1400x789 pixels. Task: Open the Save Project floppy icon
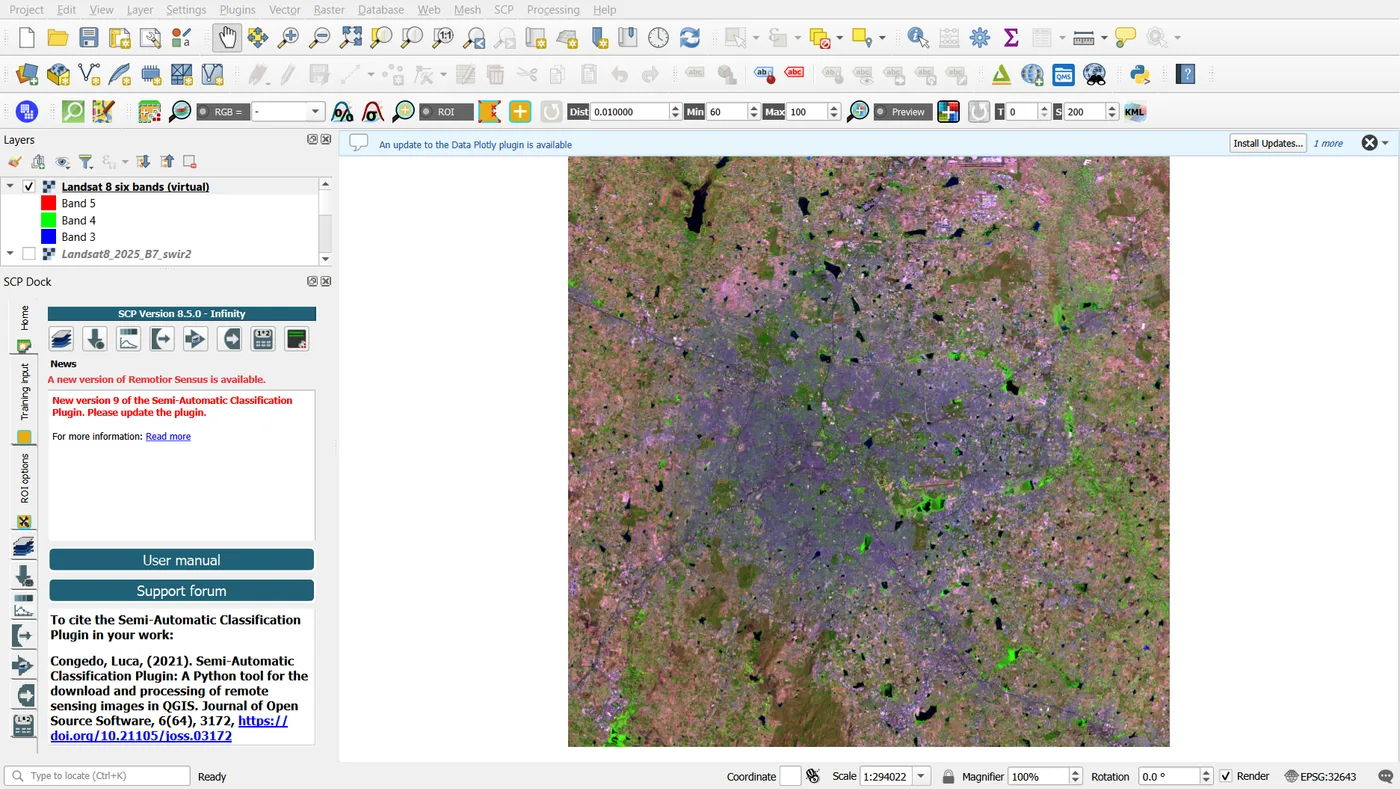click(x=89, y=38)
